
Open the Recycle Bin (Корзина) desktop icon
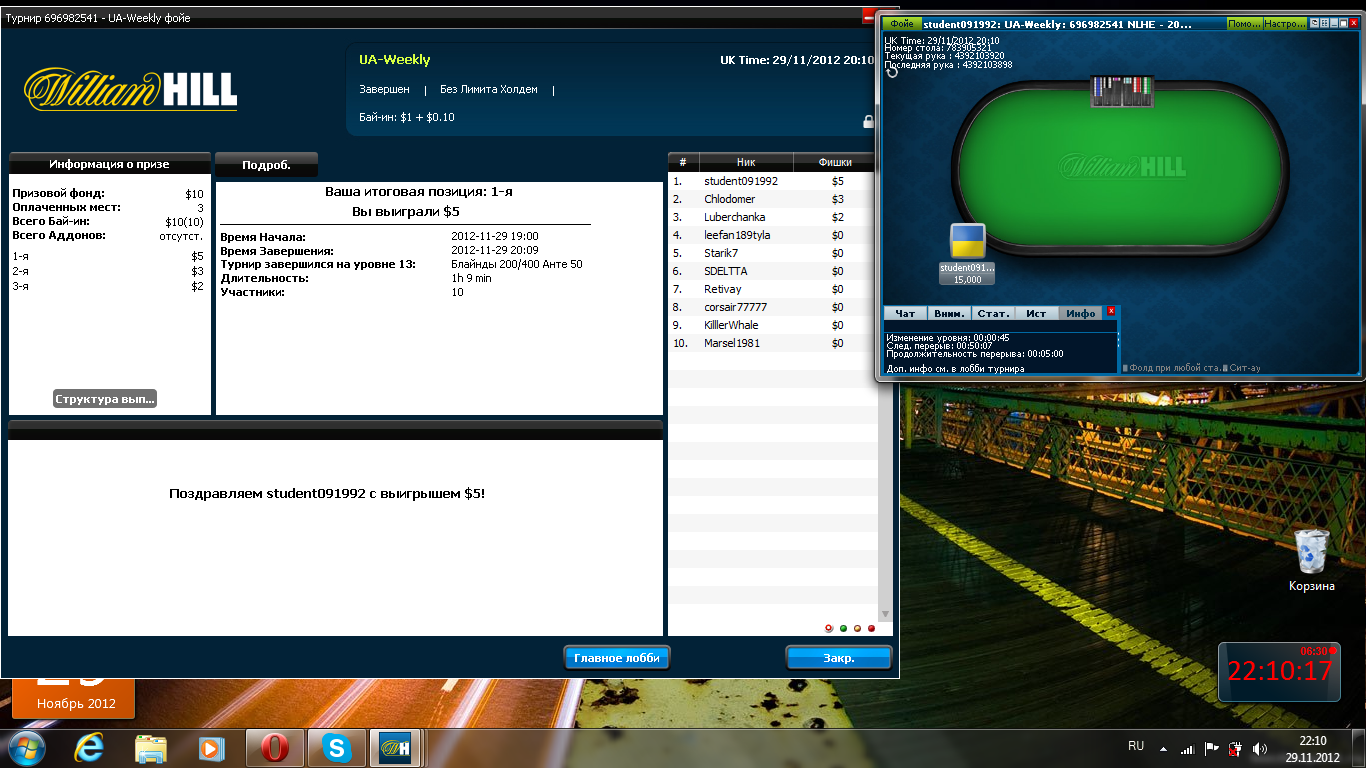click(1311, 560)
